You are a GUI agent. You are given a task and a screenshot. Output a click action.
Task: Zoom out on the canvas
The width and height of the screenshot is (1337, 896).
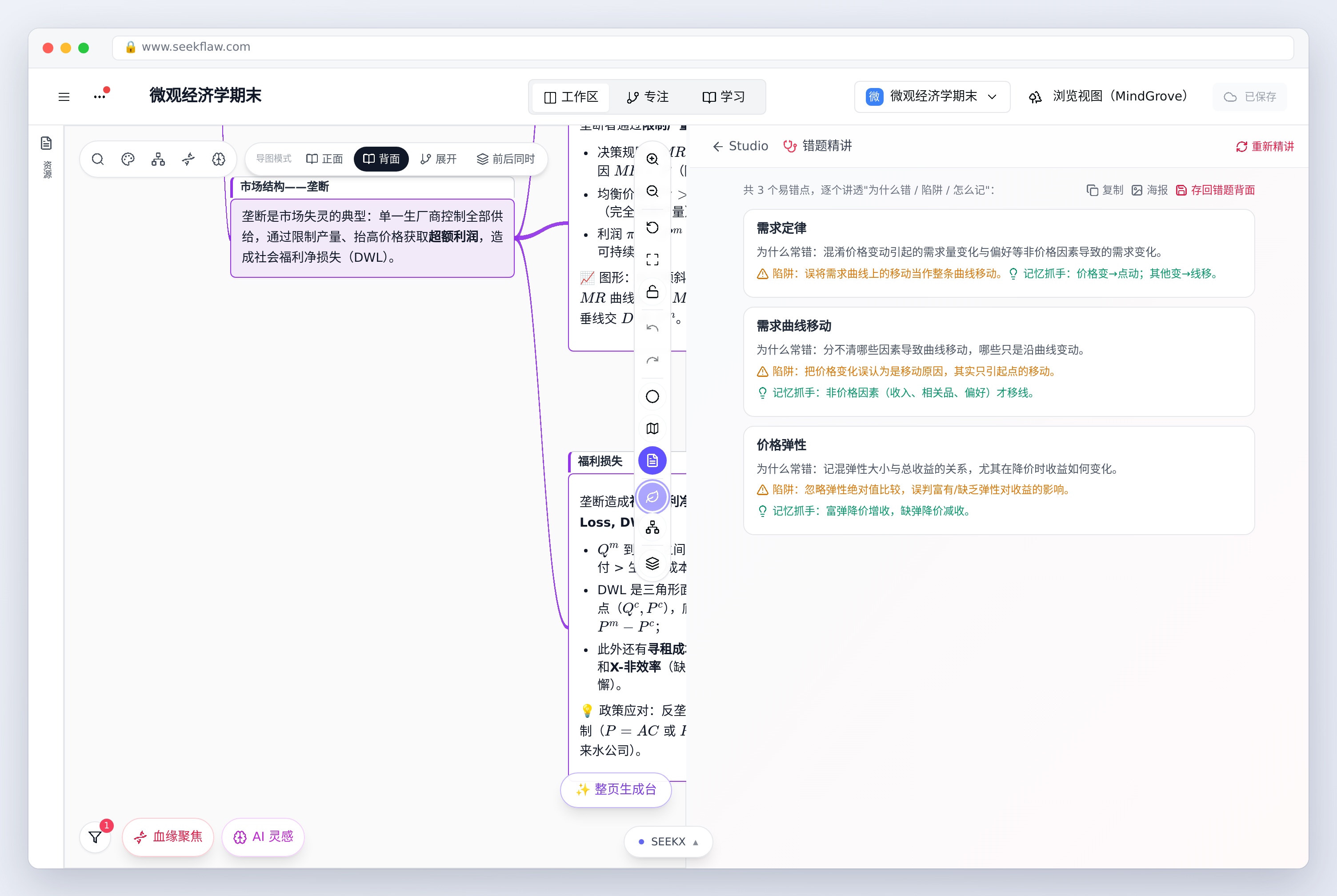point(652,191)
